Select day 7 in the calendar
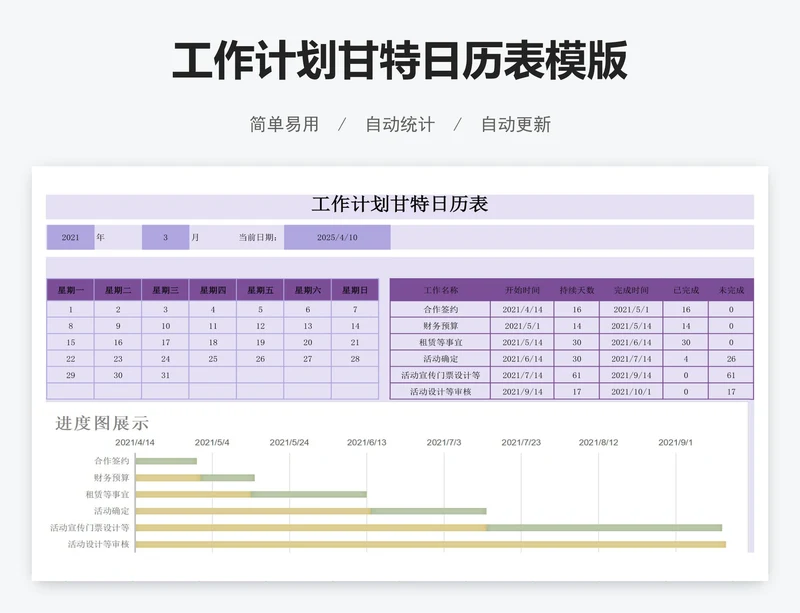 point(355,310)
